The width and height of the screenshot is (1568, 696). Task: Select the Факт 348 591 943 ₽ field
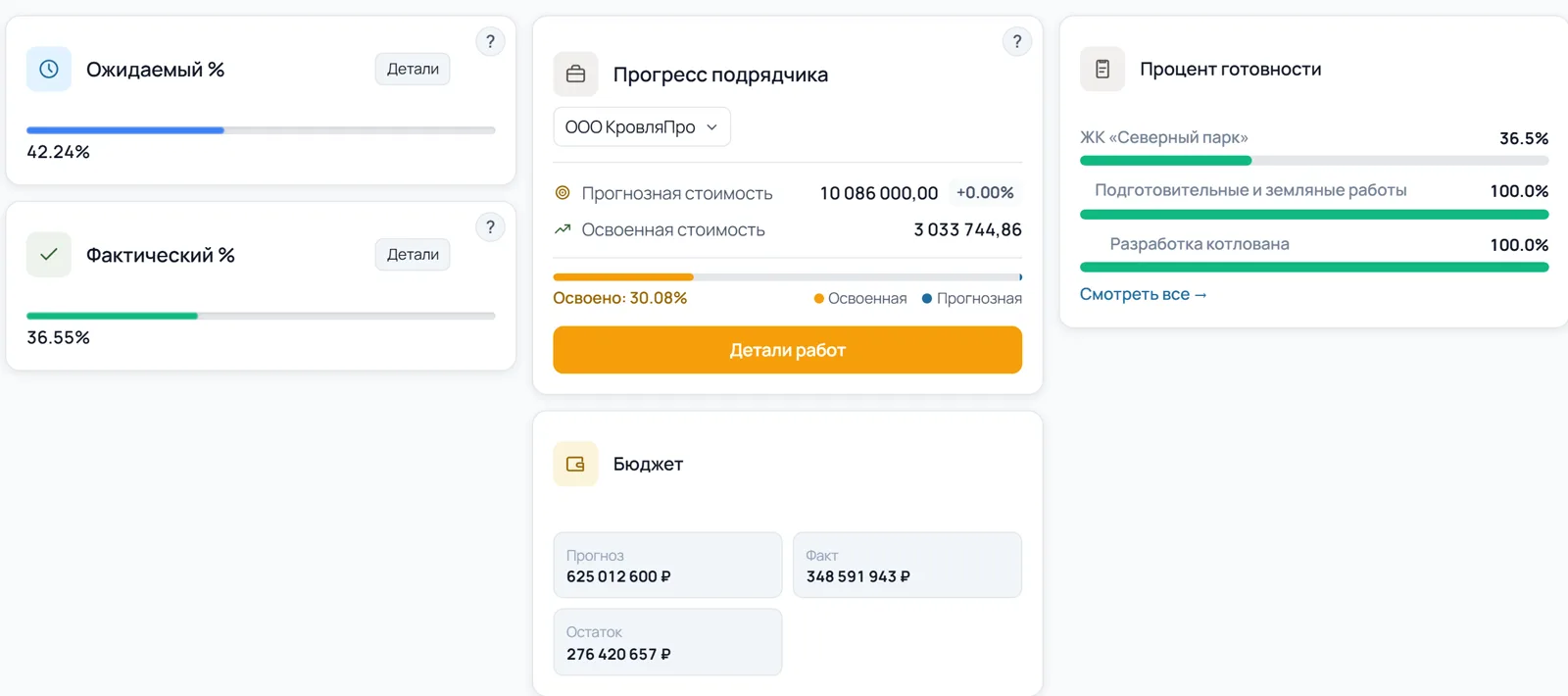click(907, 565)
